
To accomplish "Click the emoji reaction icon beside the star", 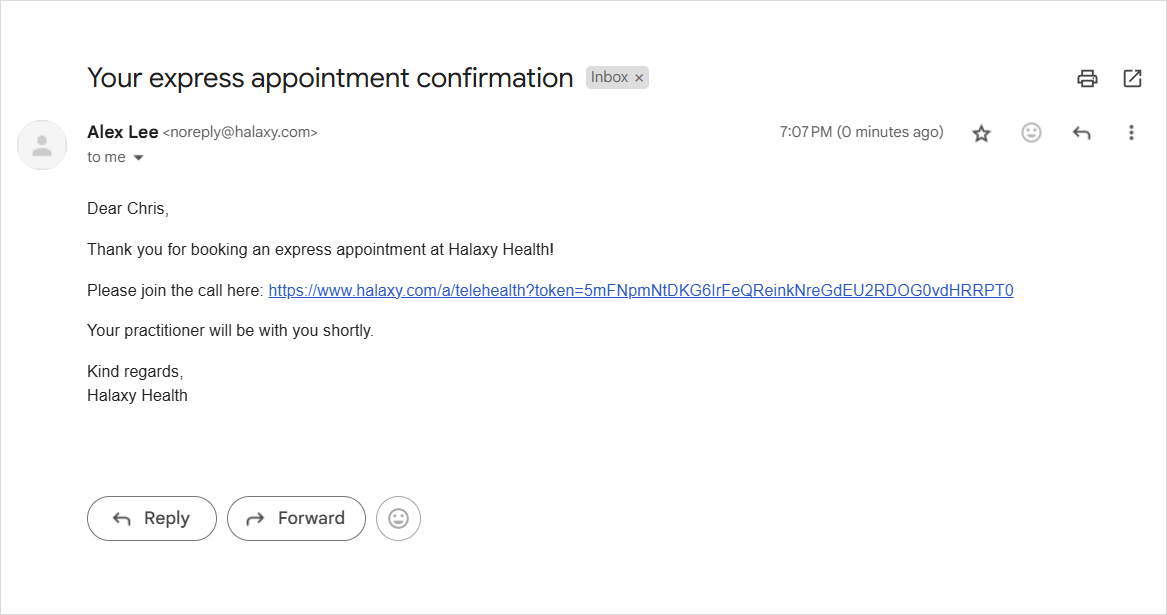I will tap(1031, 133).
